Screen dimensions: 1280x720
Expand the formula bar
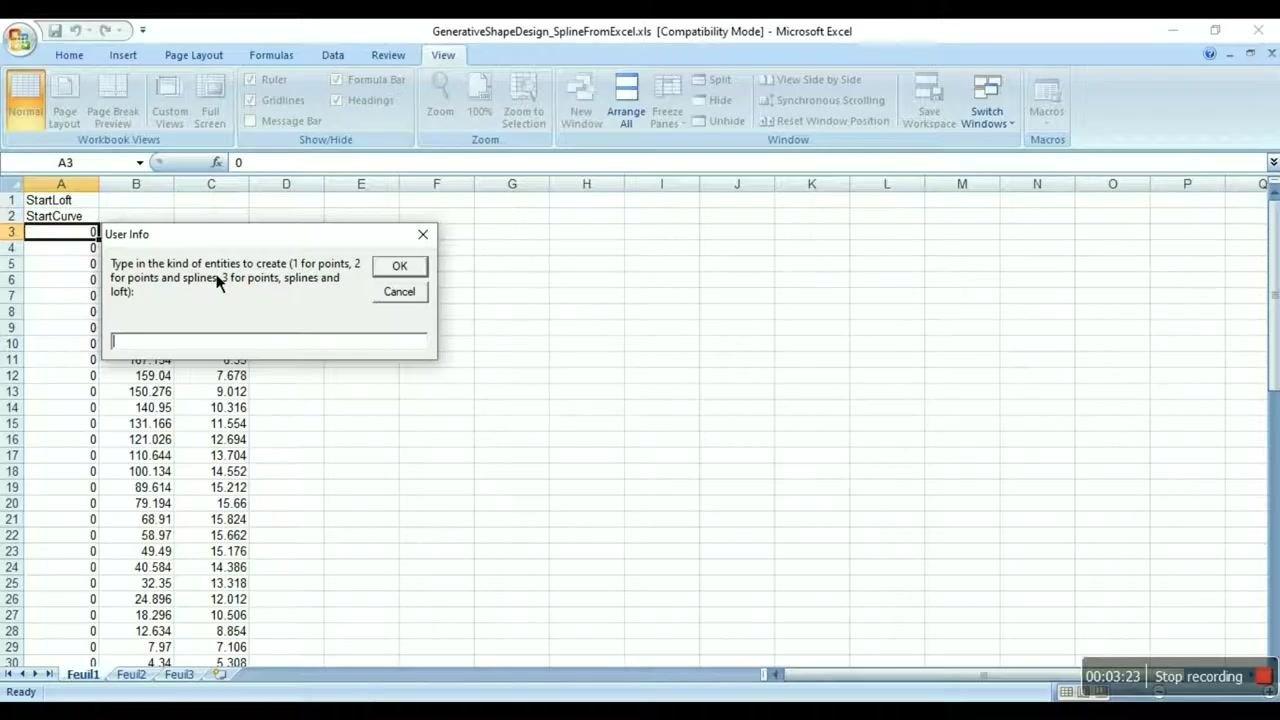pos(1273,162)
